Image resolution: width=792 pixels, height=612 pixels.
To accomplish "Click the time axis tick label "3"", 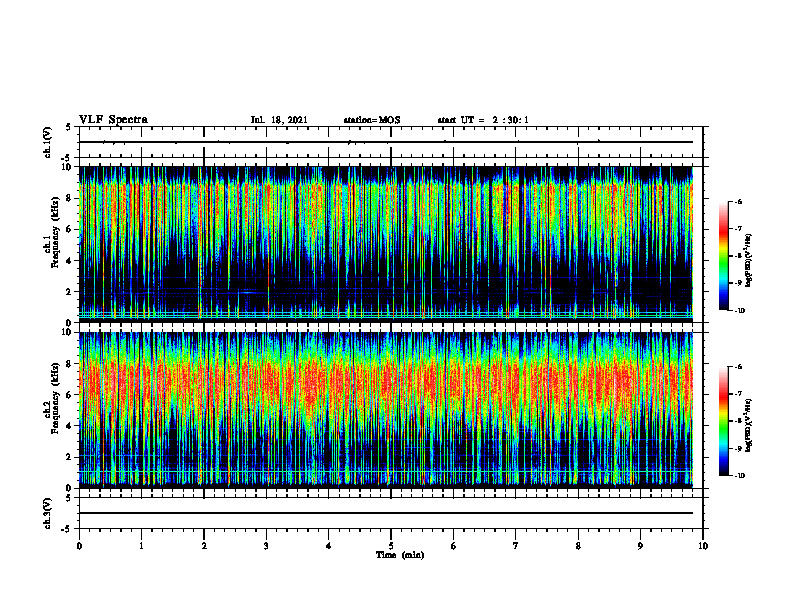I will [x=266, y=546].
